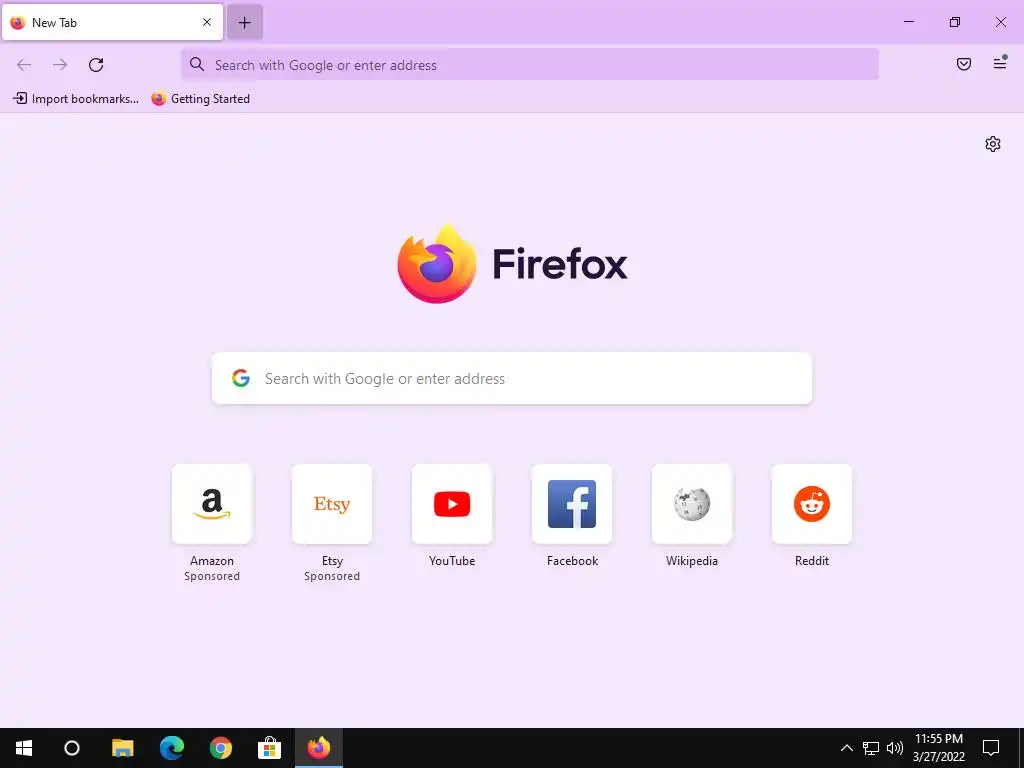The image size is (1024, 768).
Task: Launch Google Chrome from taskbar
Action: pyautogui.click(x=221, y=748)
